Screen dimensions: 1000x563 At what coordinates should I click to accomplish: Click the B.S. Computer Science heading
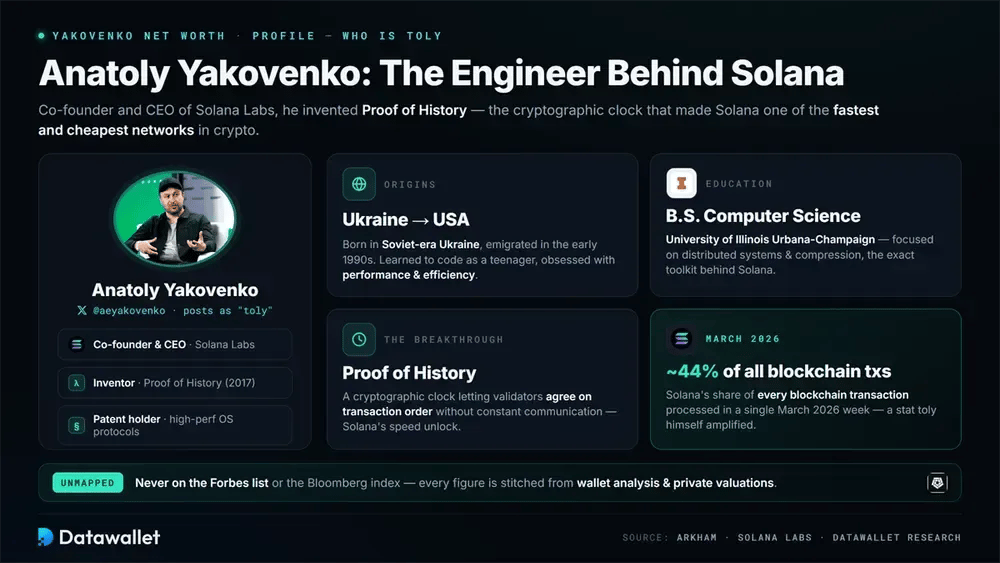(763, 216)
